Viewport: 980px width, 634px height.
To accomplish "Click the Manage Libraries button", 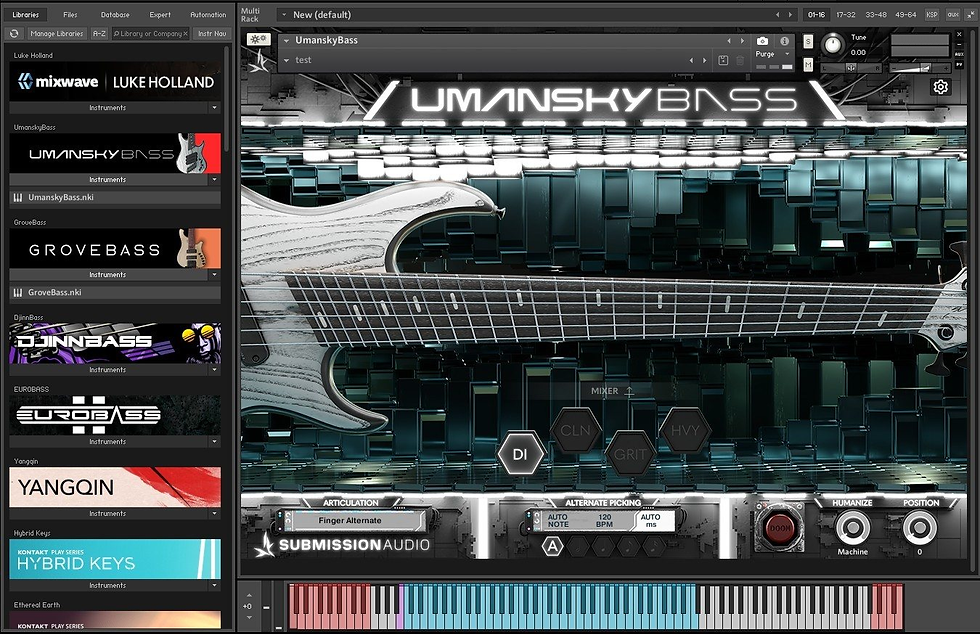I will (x=56, y=34).
